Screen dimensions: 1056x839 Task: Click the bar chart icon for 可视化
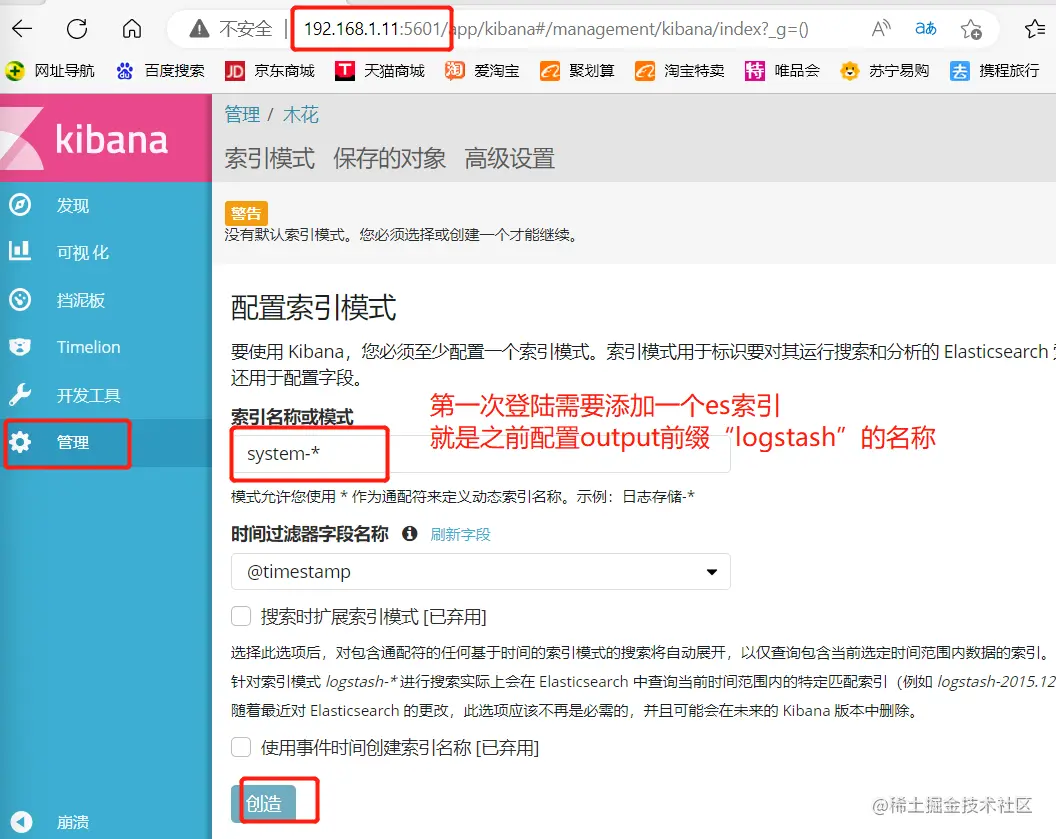(x=20, y=251)
